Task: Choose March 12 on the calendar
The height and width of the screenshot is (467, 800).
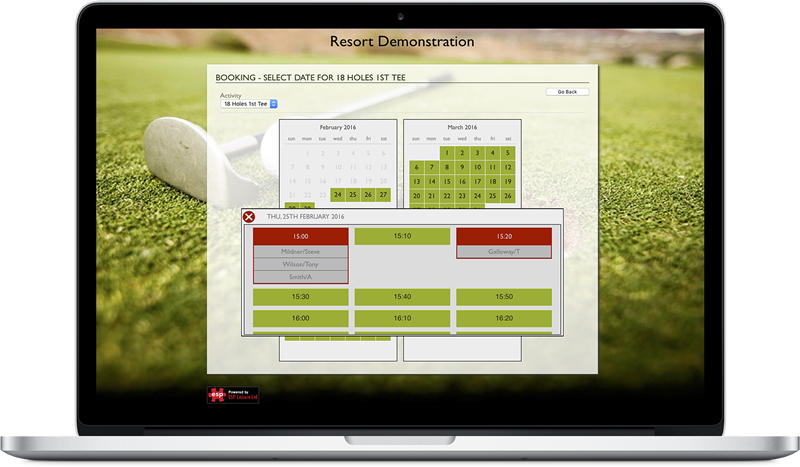Action: (x=509, y=166)
